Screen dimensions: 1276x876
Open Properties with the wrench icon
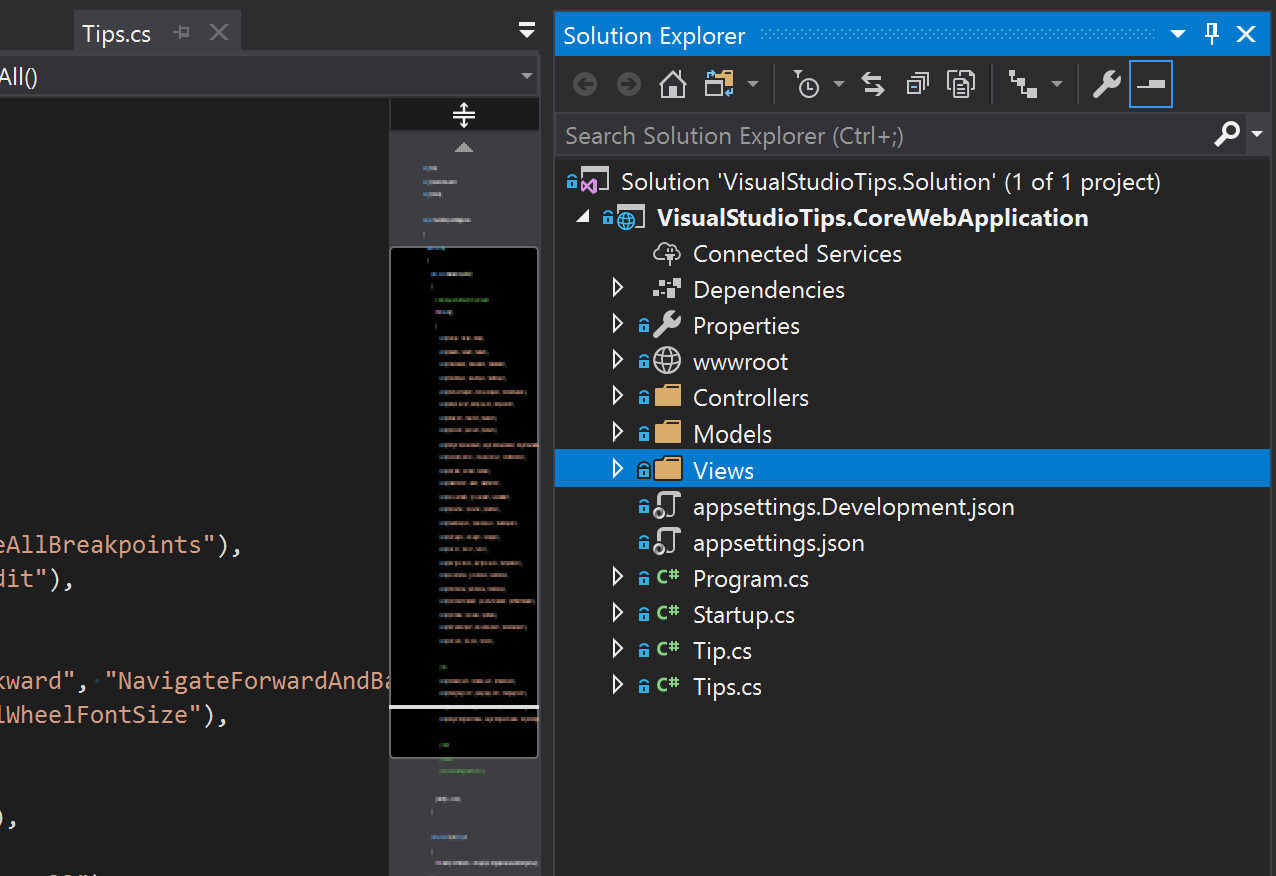tap(1106, 85)
